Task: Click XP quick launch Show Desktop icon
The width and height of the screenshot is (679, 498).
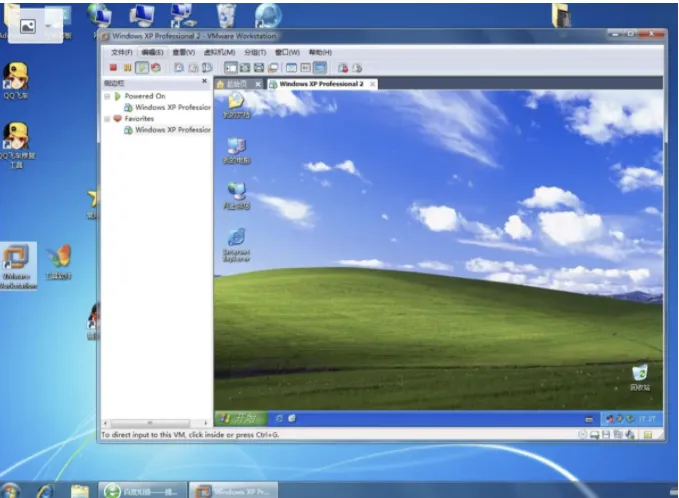Action: point(292,418)
